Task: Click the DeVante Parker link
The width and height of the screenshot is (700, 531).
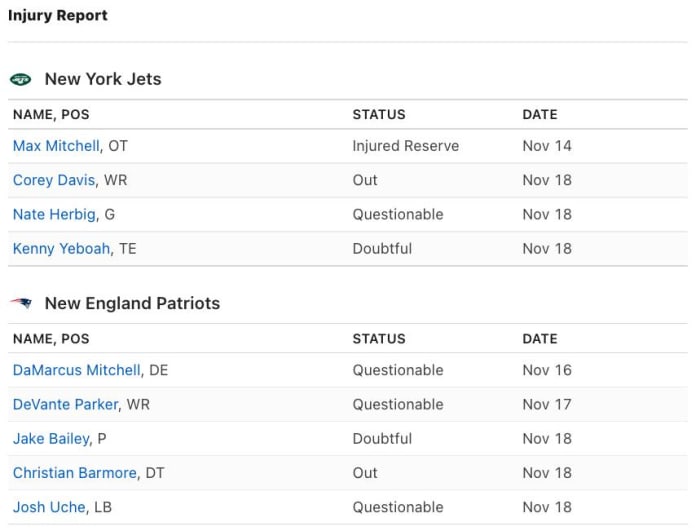Action: [65, 404]
